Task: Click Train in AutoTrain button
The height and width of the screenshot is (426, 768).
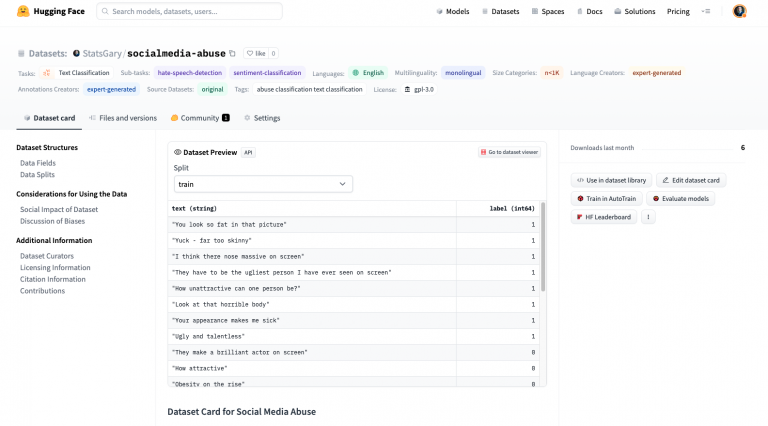Action: coord(607,199)
